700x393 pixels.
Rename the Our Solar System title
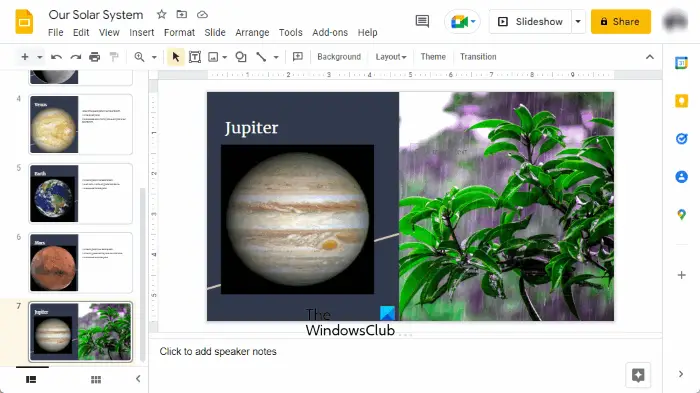tap(96, 14)
